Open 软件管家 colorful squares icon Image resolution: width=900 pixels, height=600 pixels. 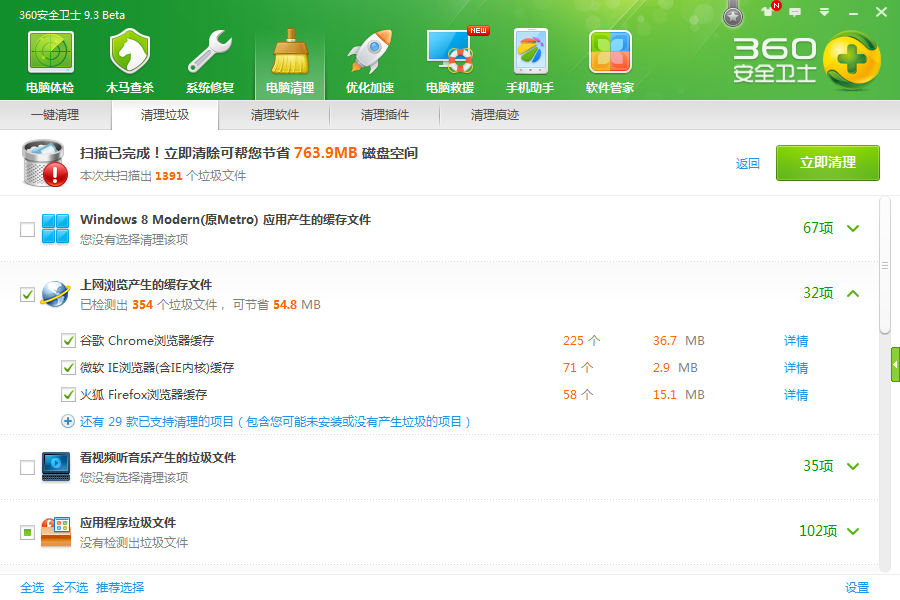610,52
